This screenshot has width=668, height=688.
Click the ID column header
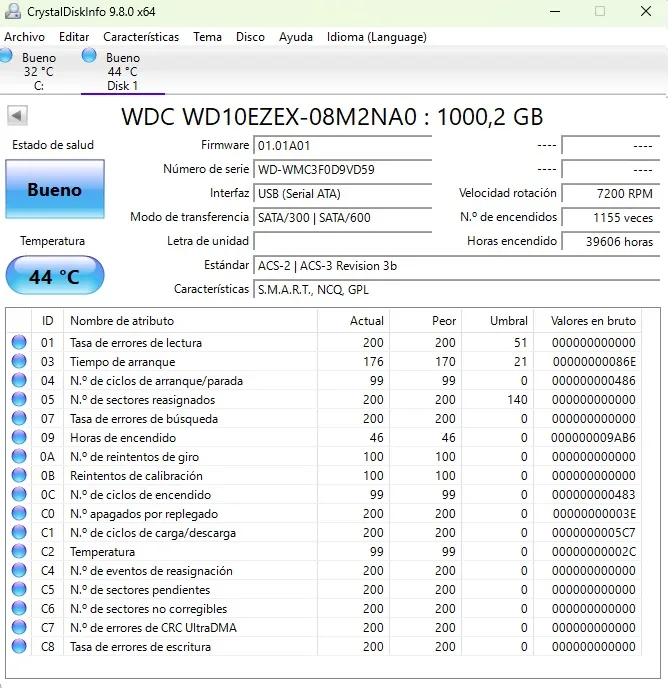[47, 321]
